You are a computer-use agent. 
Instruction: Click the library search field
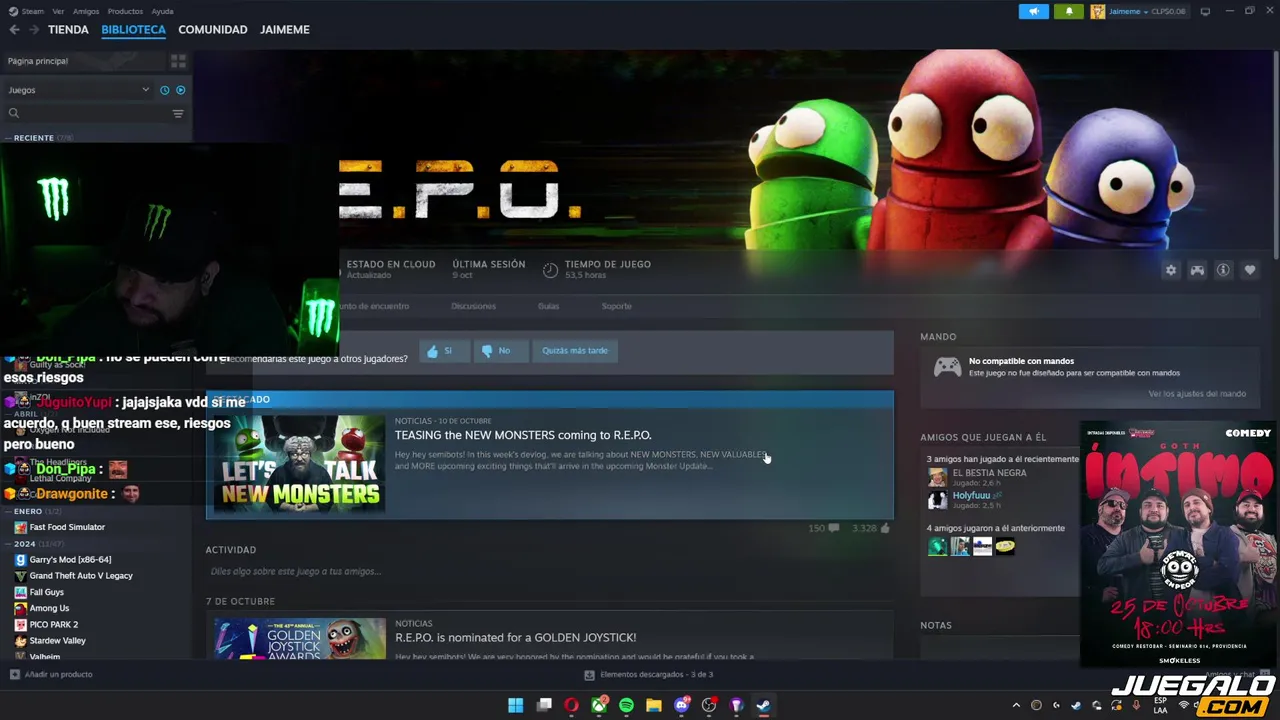[x=85, y=113]
